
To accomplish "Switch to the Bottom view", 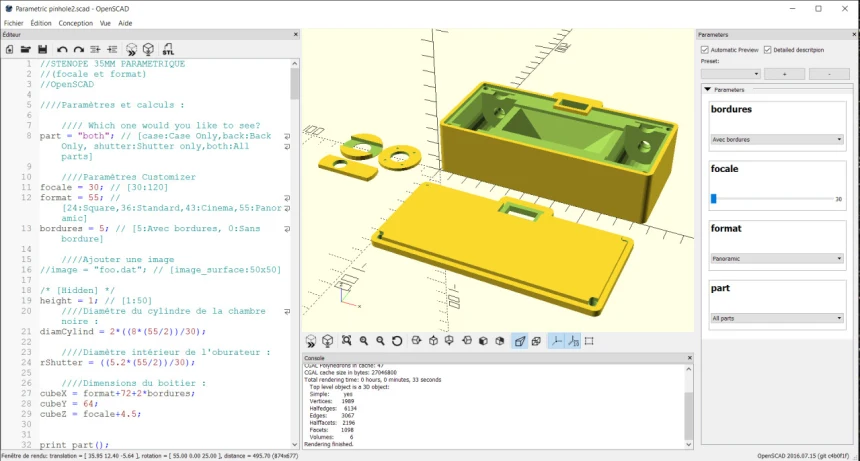I will [449, 341].
